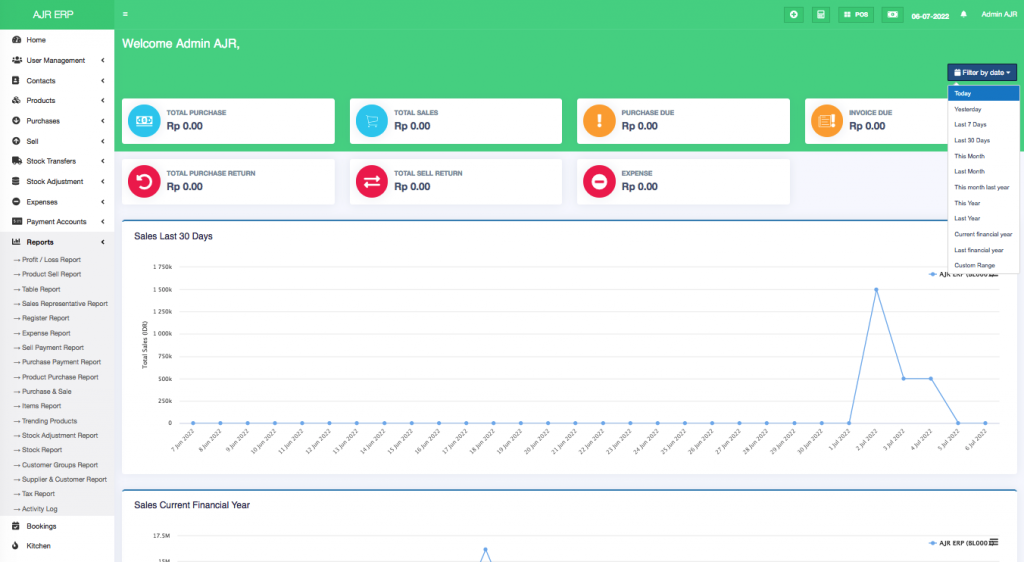Click the Total Sales cart icon
The image size is (1024, 562).
372,121
